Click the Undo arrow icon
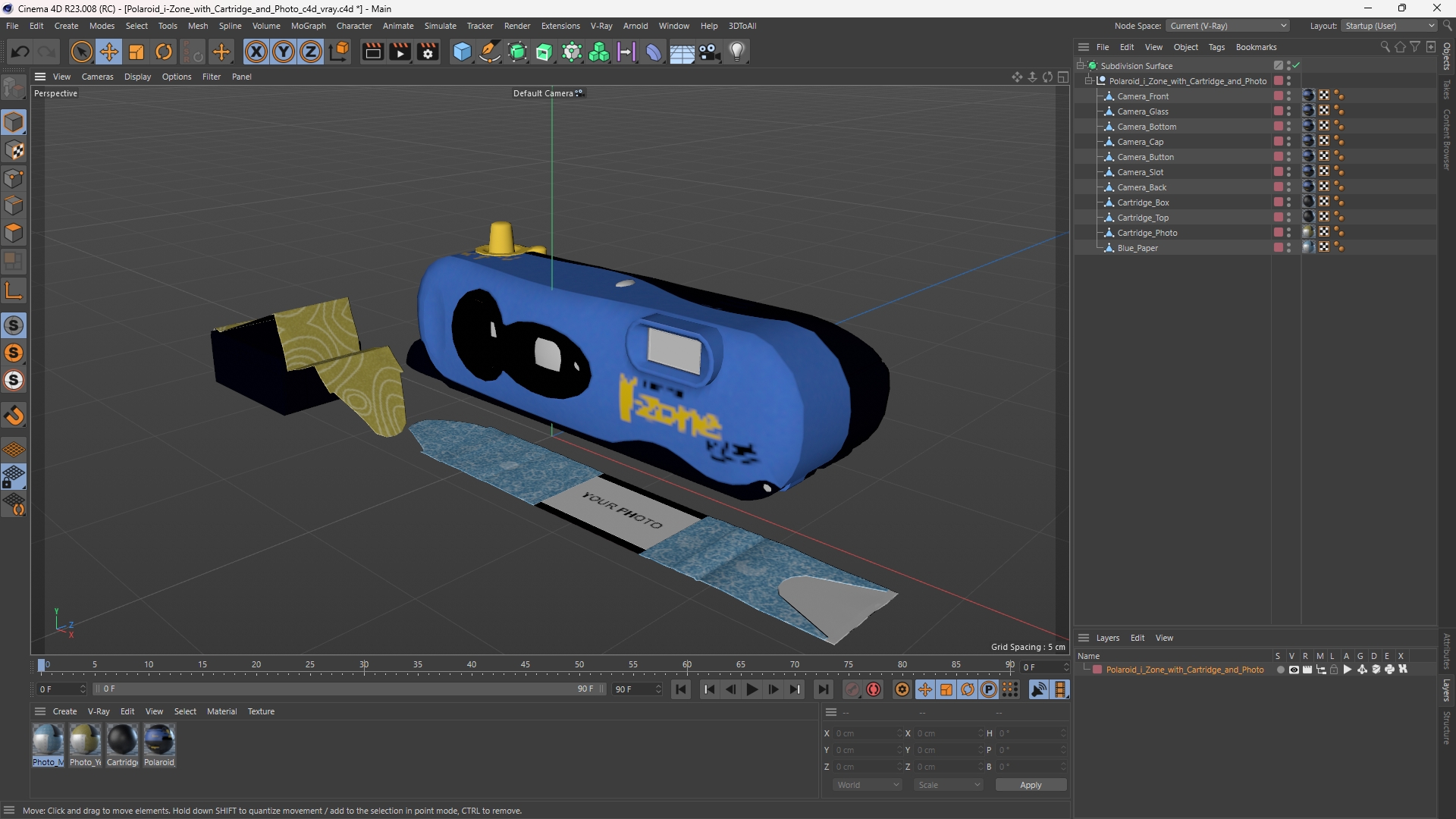This screenshot has width=1456, height=819. click(20, 52)
